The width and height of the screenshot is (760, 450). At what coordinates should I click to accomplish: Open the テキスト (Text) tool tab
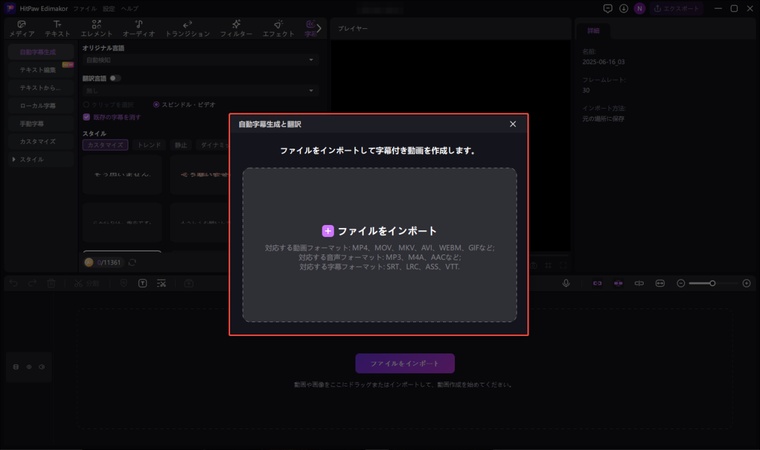(x=57, y=29)
